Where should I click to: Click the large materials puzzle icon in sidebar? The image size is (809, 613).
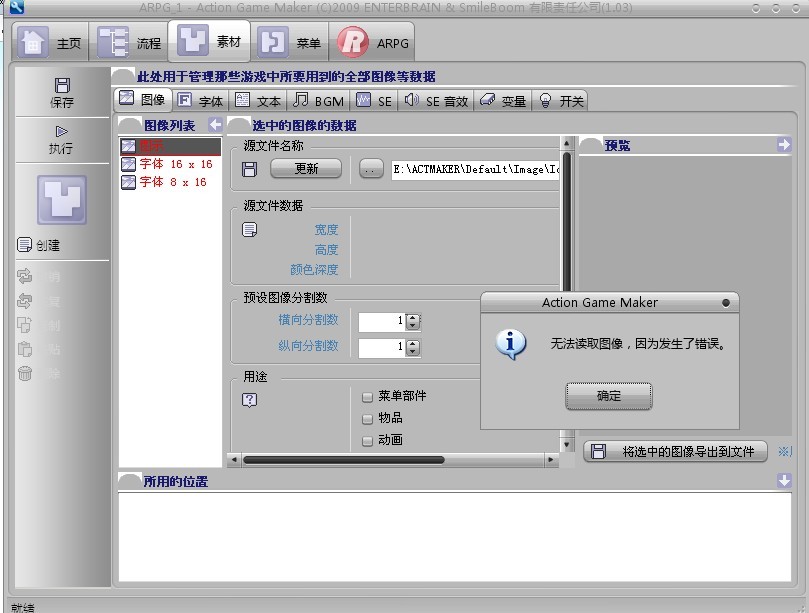click(x=62, y=200)
